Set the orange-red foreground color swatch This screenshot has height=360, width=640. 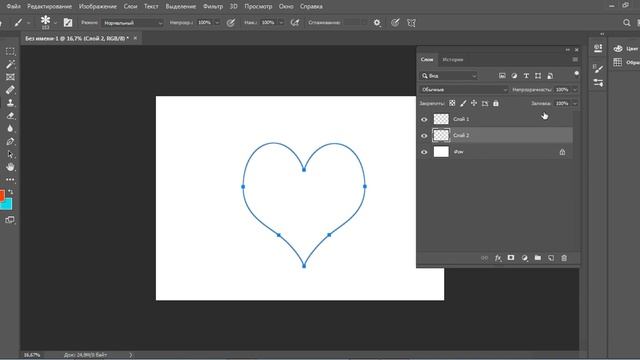tap(2, 195)
